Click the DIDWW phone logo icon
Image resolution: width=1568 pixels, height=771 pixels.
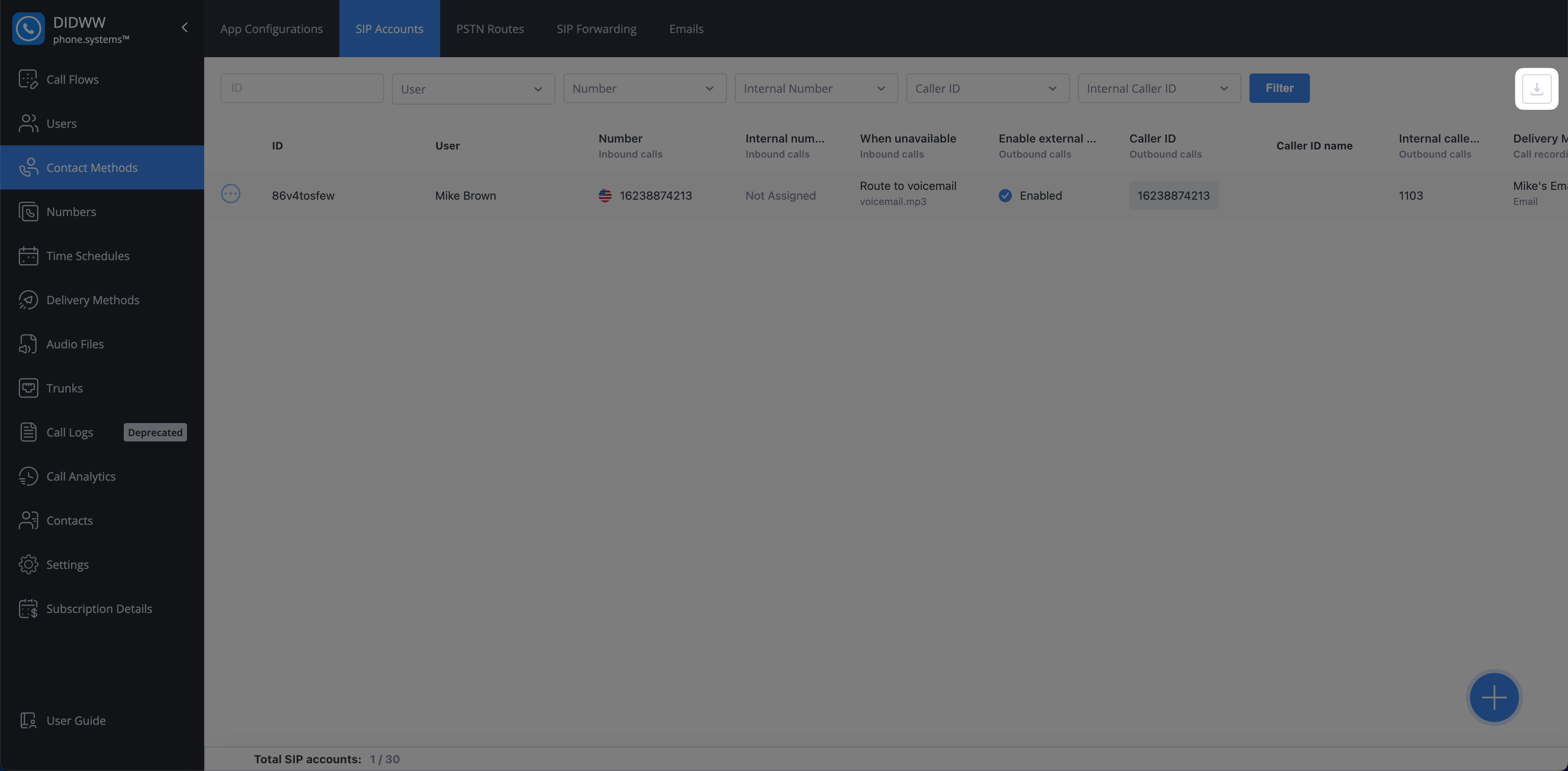28,29
